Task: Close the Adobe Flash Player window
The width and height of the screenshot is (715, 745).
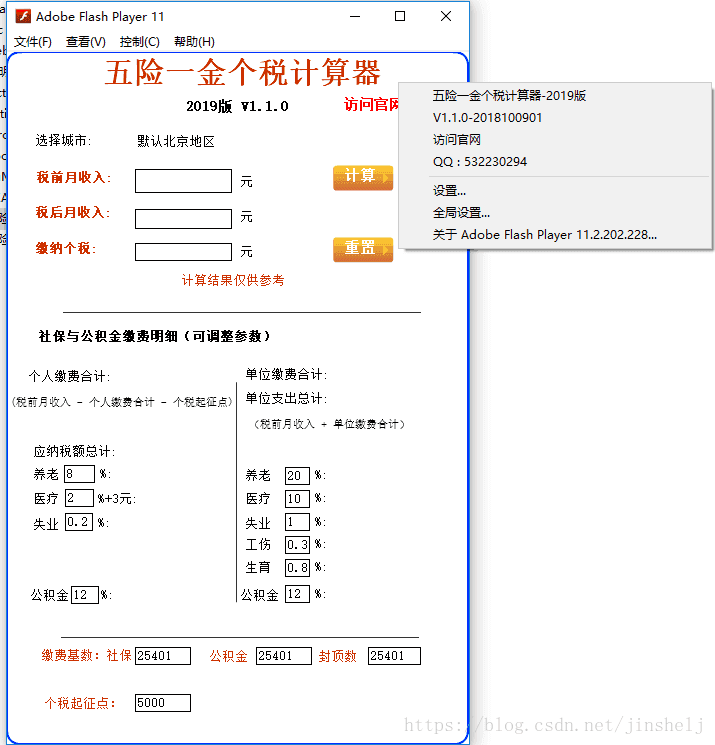Action: (x=446, y=16)
